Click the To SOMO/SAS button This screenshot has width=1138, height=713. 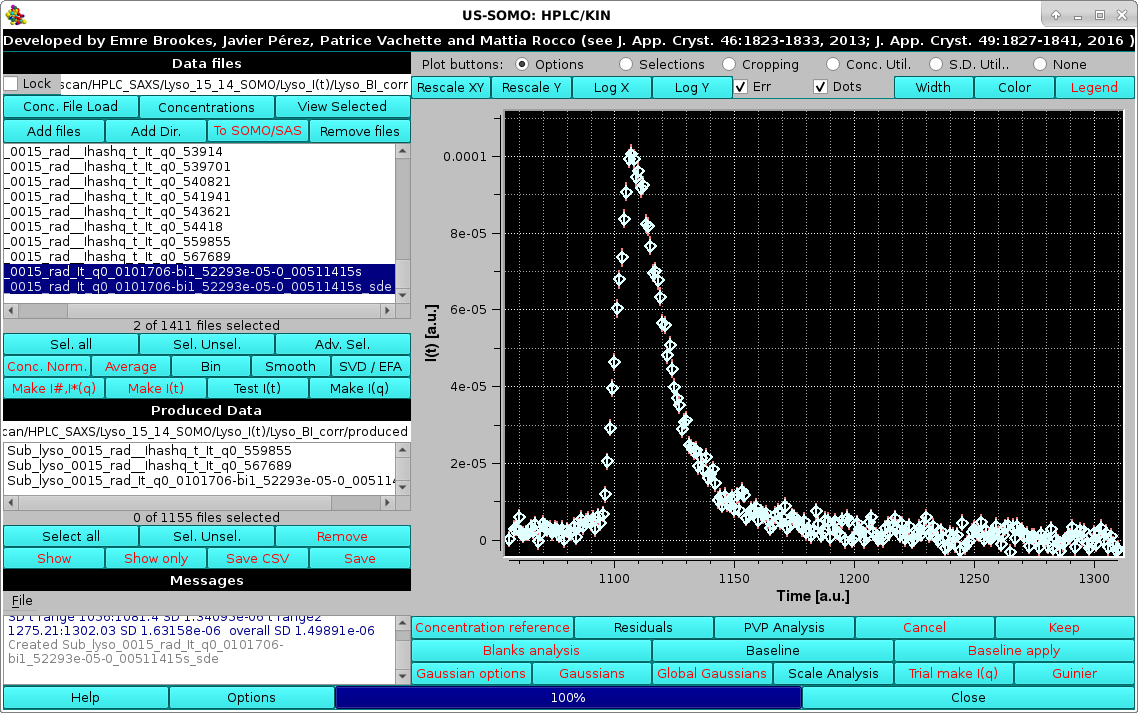click(x=257, y=131)
